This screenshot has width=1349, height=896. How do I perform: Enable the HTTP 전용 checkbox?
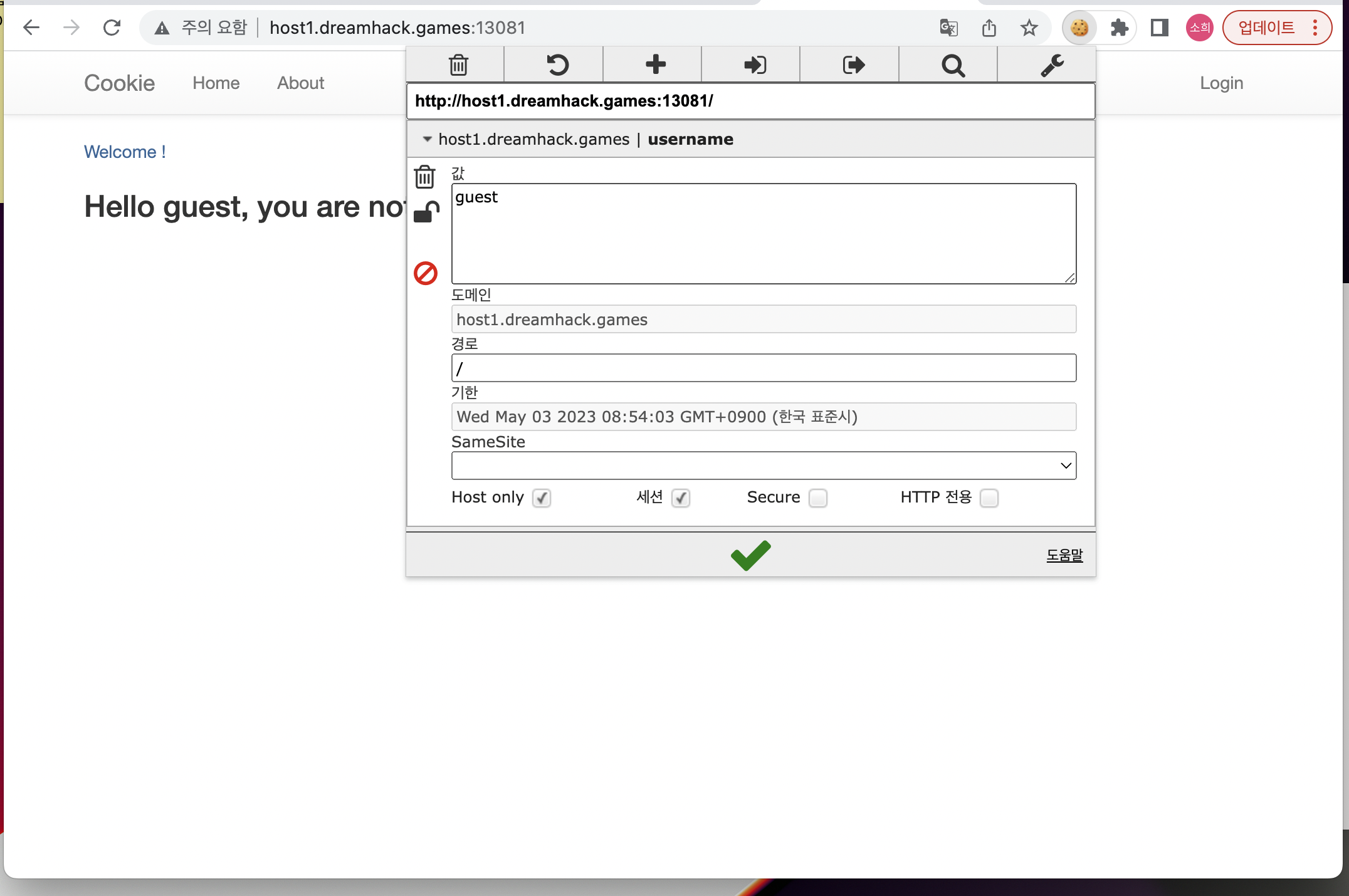coord(989,498)
